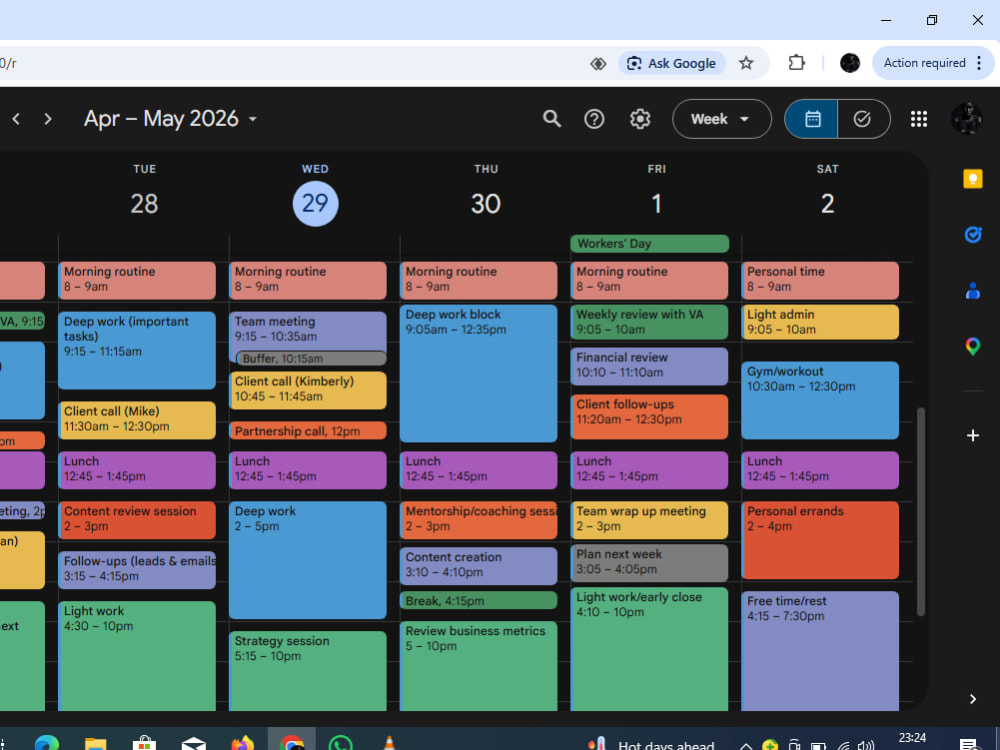Open the Google account avatar in calendar
1000x750 pixels.
tap(967, 119)
